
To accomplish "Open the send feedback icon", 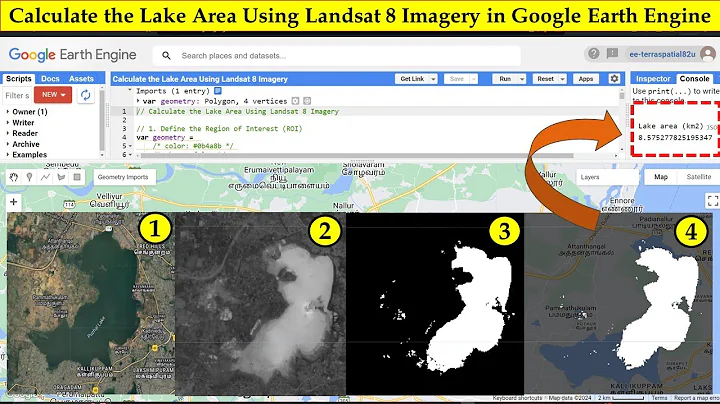I will 612,54.
